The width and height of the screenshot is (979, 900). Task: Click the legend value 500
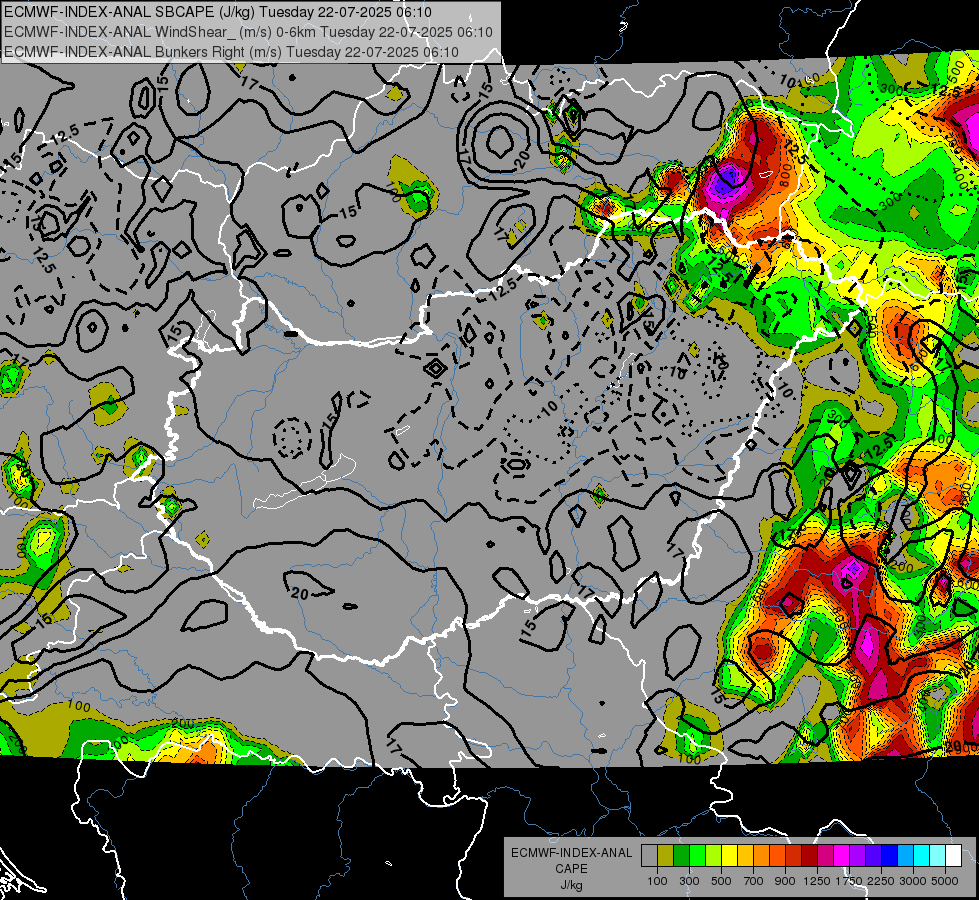point(721,881)
